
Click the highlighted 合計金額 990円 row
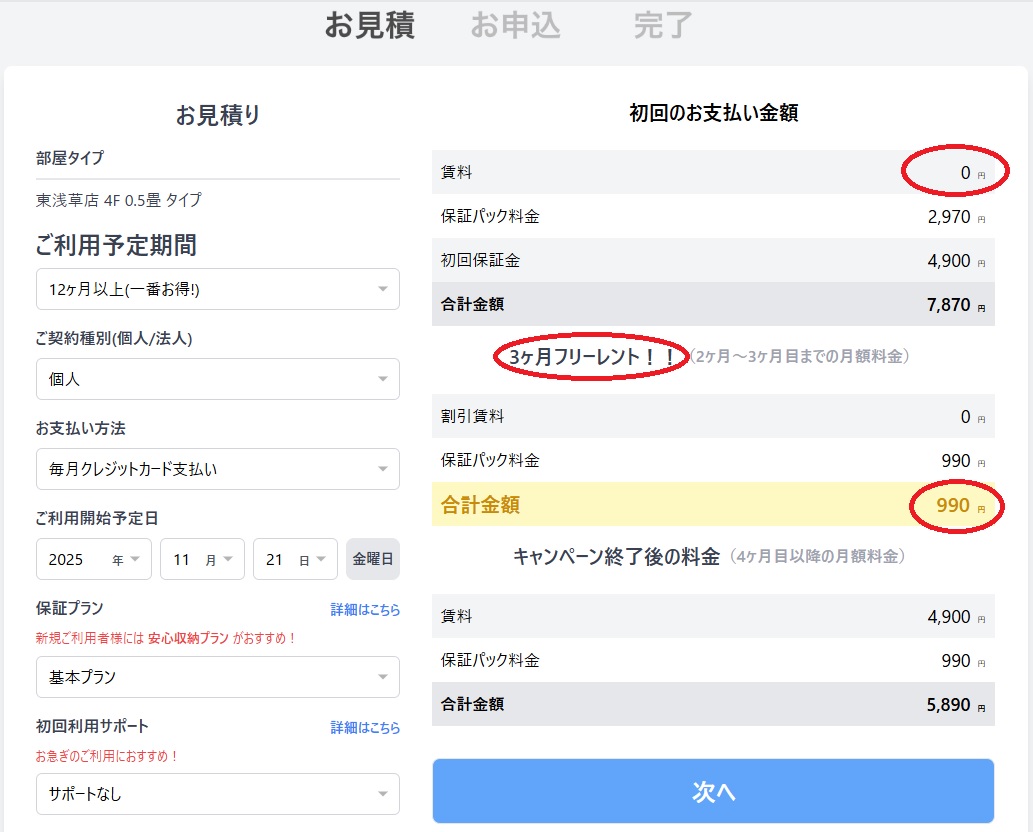click(713, 505)
